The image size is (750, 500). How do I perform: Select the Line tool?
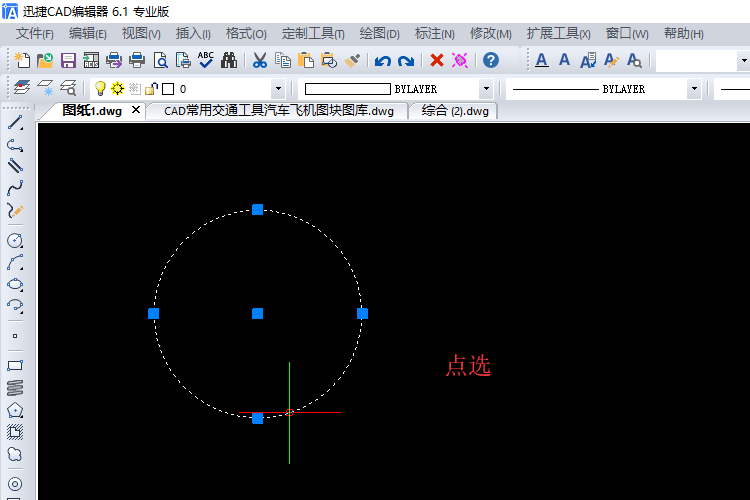[x=15, y=123]
